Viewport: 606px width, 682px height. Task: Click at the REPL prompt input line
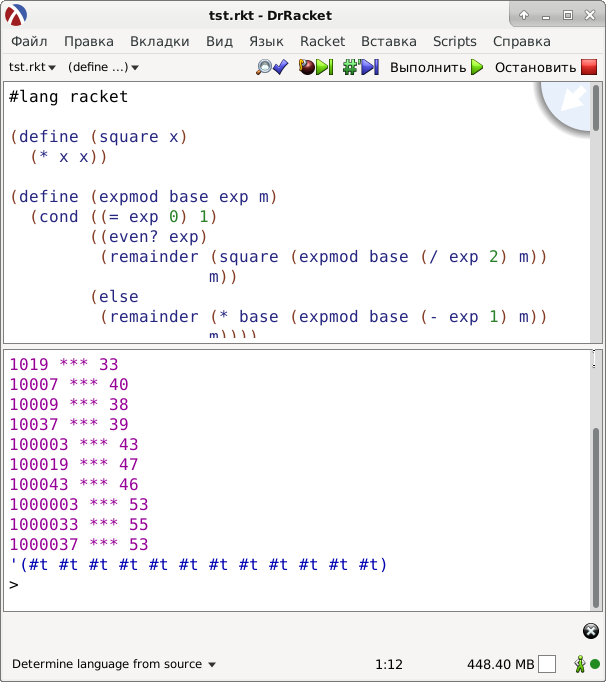click(x=297, y=585)
